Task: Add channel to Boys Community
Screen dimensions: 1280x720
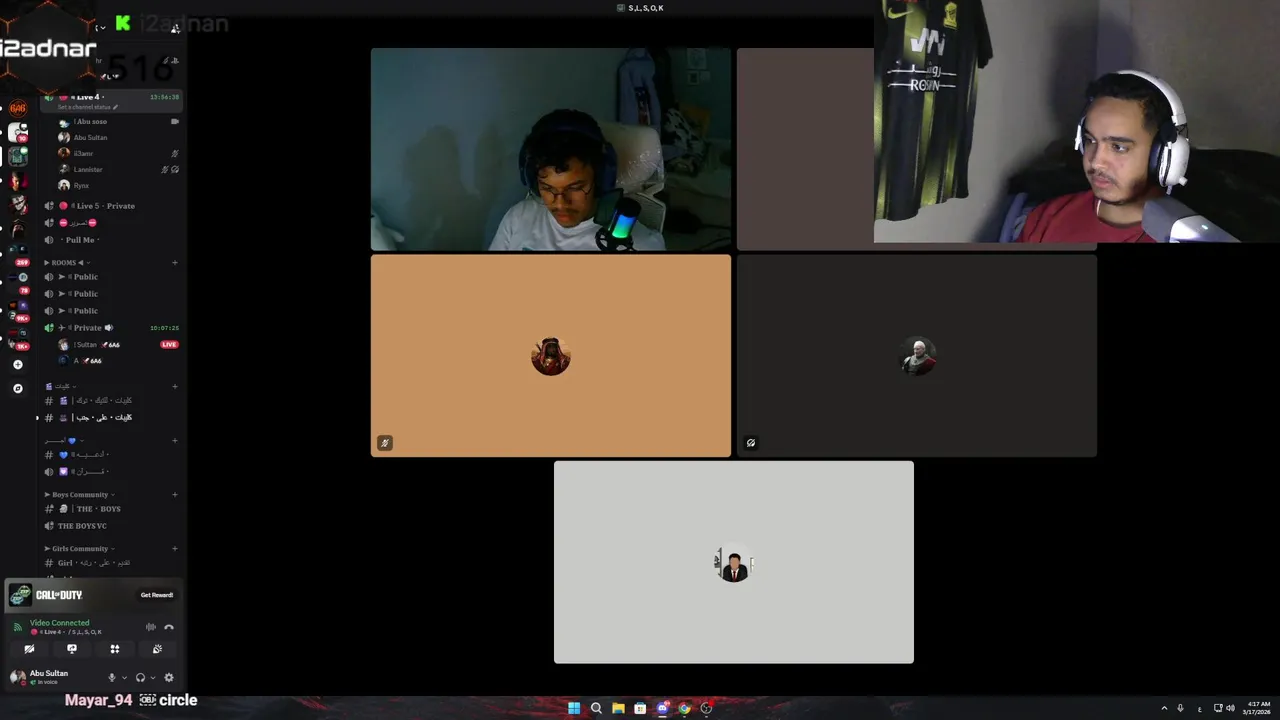Action: click(x=175, y=494)
